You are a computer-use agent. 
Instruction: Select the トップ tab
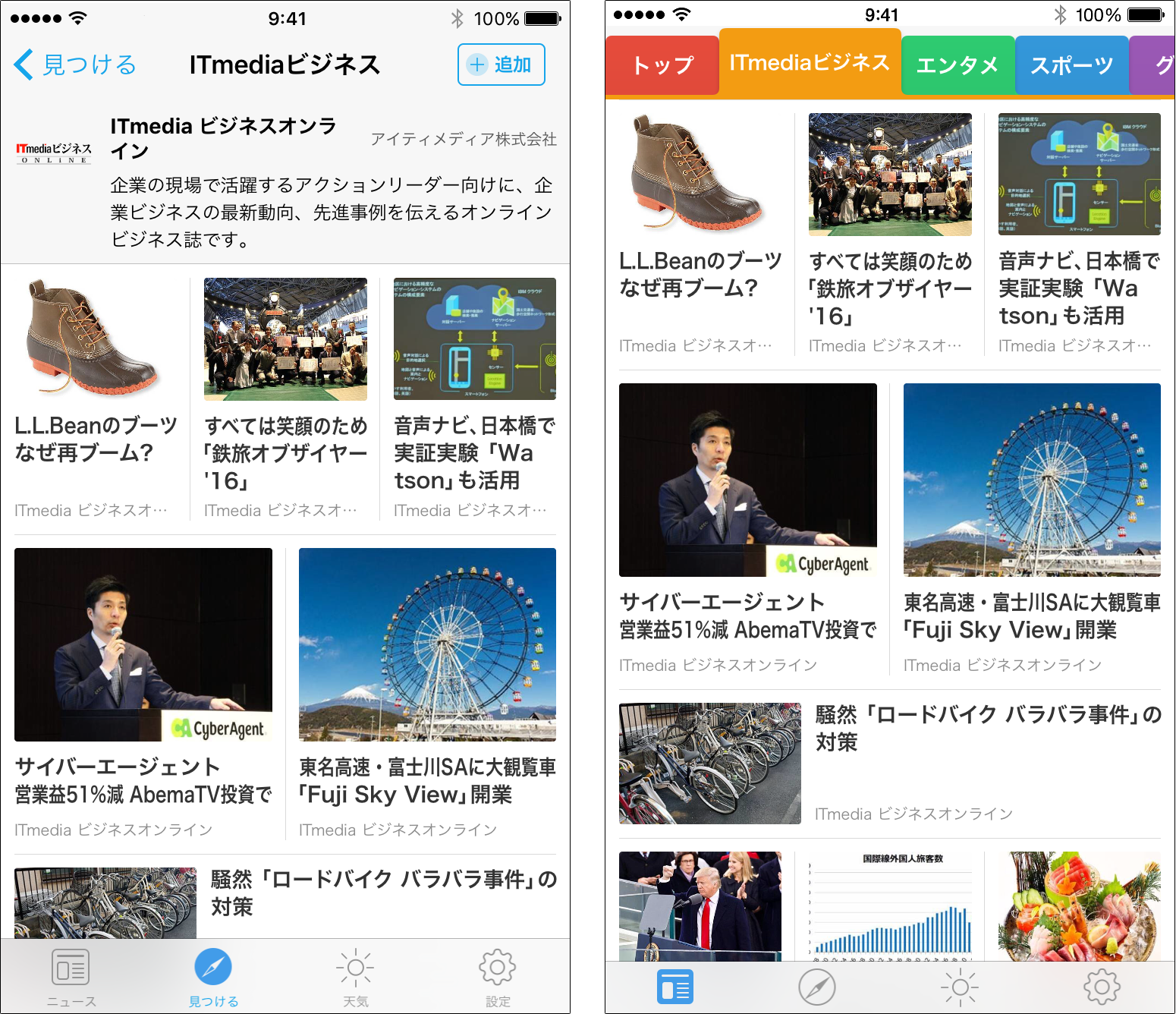coord(662,66)
